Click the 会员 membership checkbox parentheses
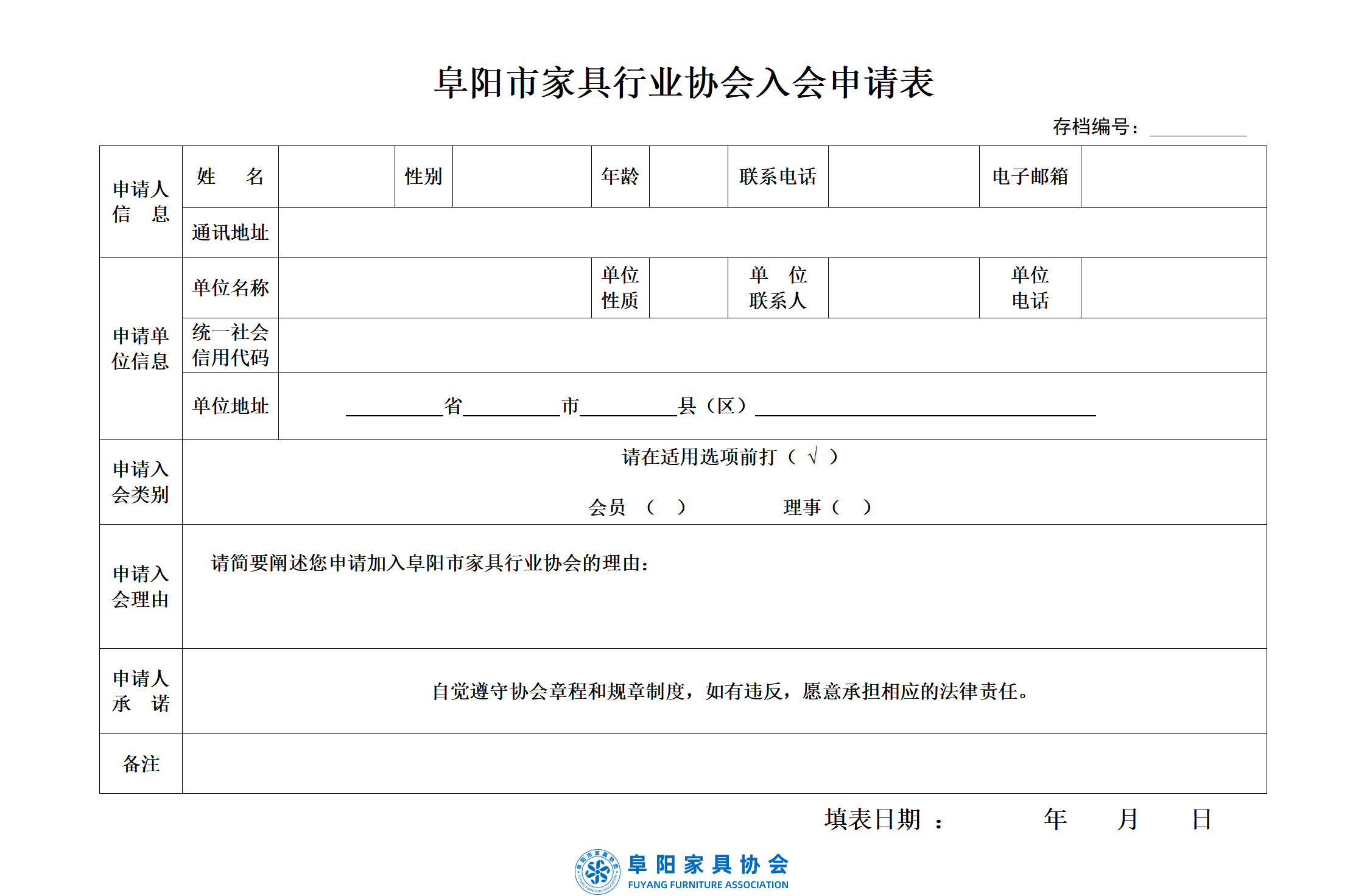Screen dimensions: 1367x896 pyautogui.click(x=666, y=507)
